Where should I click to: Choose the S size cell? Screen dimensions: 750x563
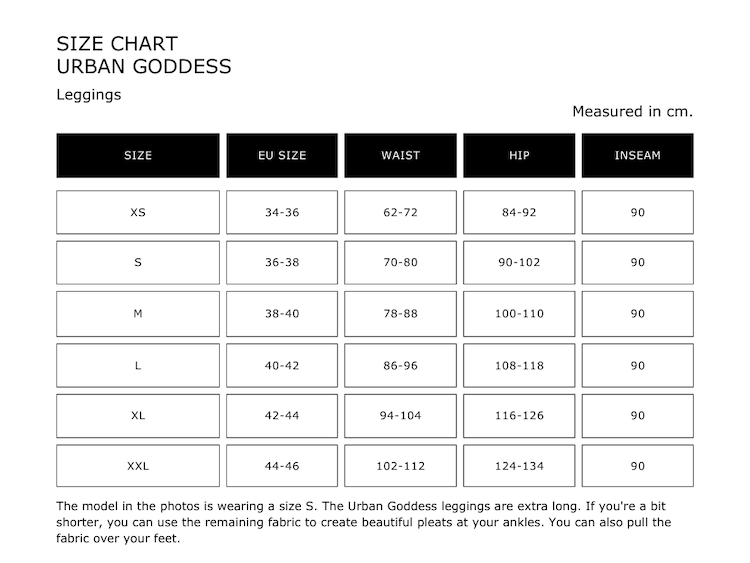coord(138,263)
